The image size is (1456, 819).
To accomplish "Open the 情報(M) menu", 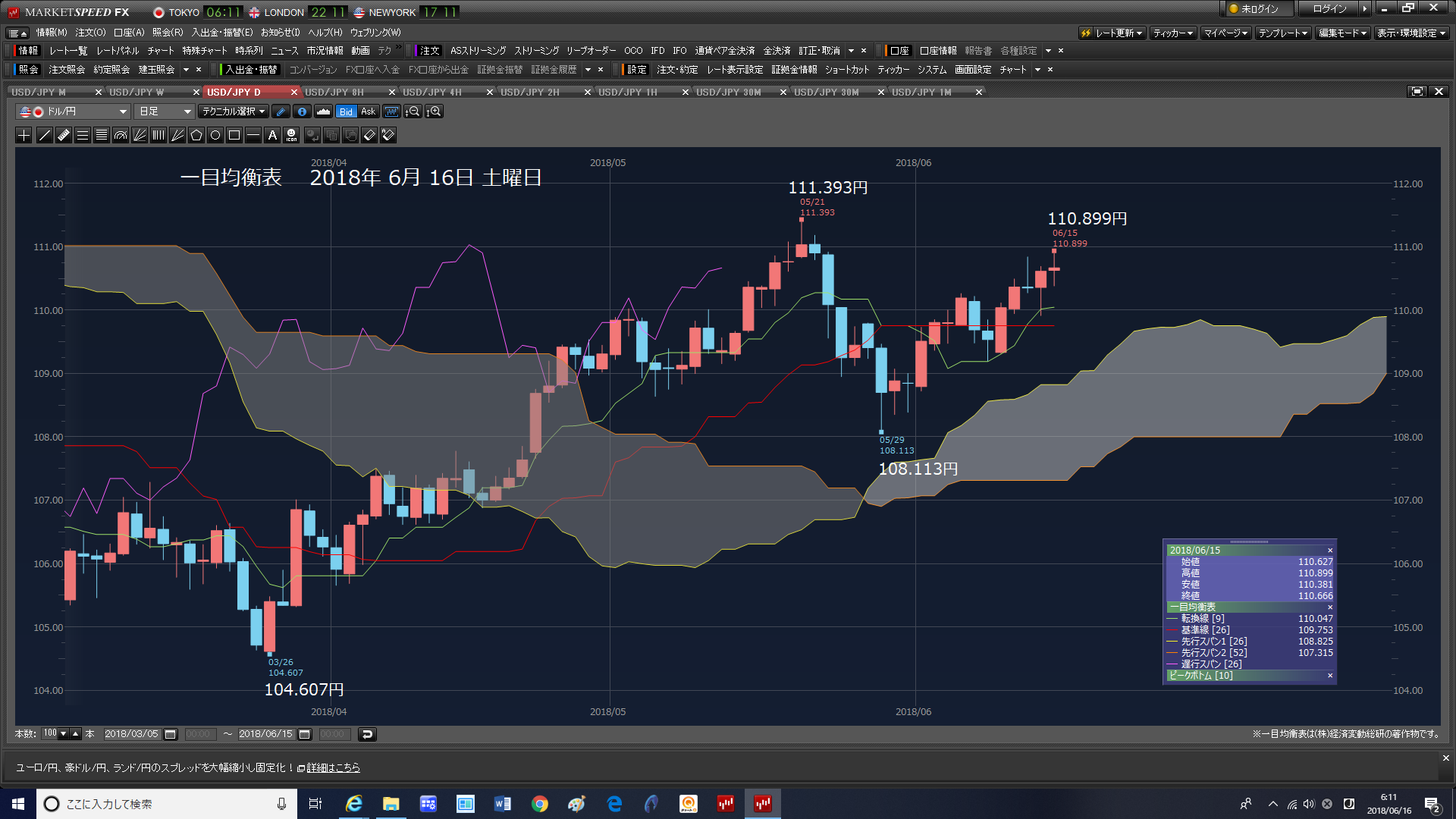I will click(52, 33).
